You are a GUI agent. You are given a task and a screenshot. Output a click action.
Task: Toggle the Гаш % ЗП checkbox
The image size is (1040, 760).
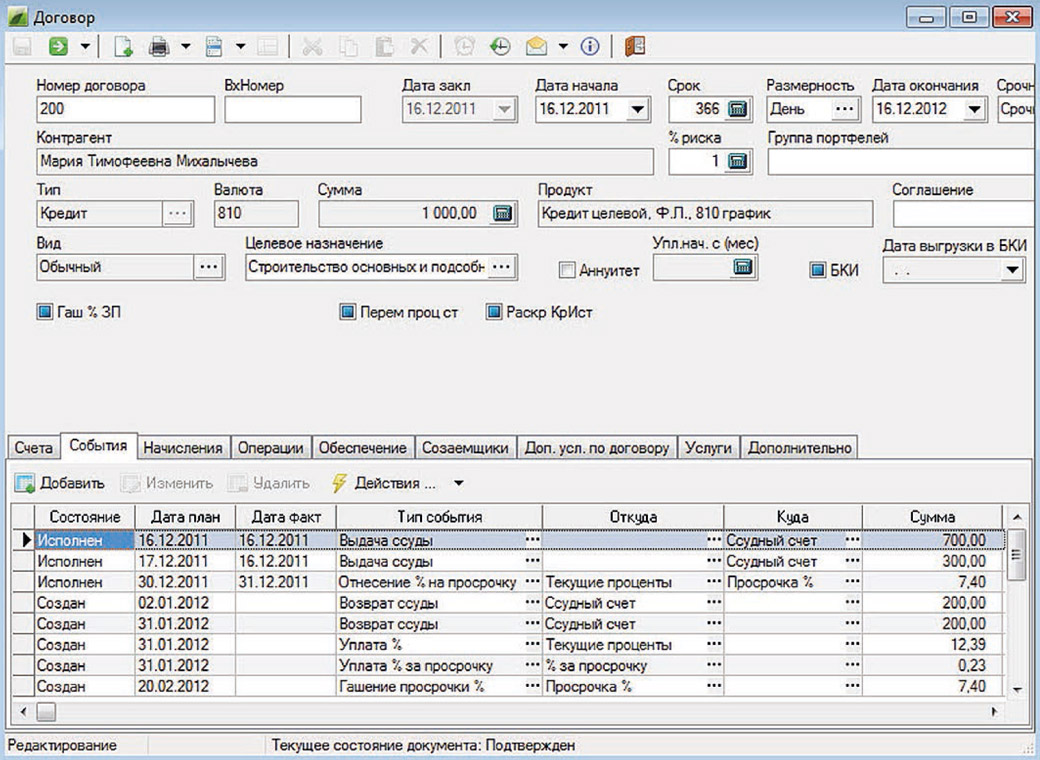44,312
